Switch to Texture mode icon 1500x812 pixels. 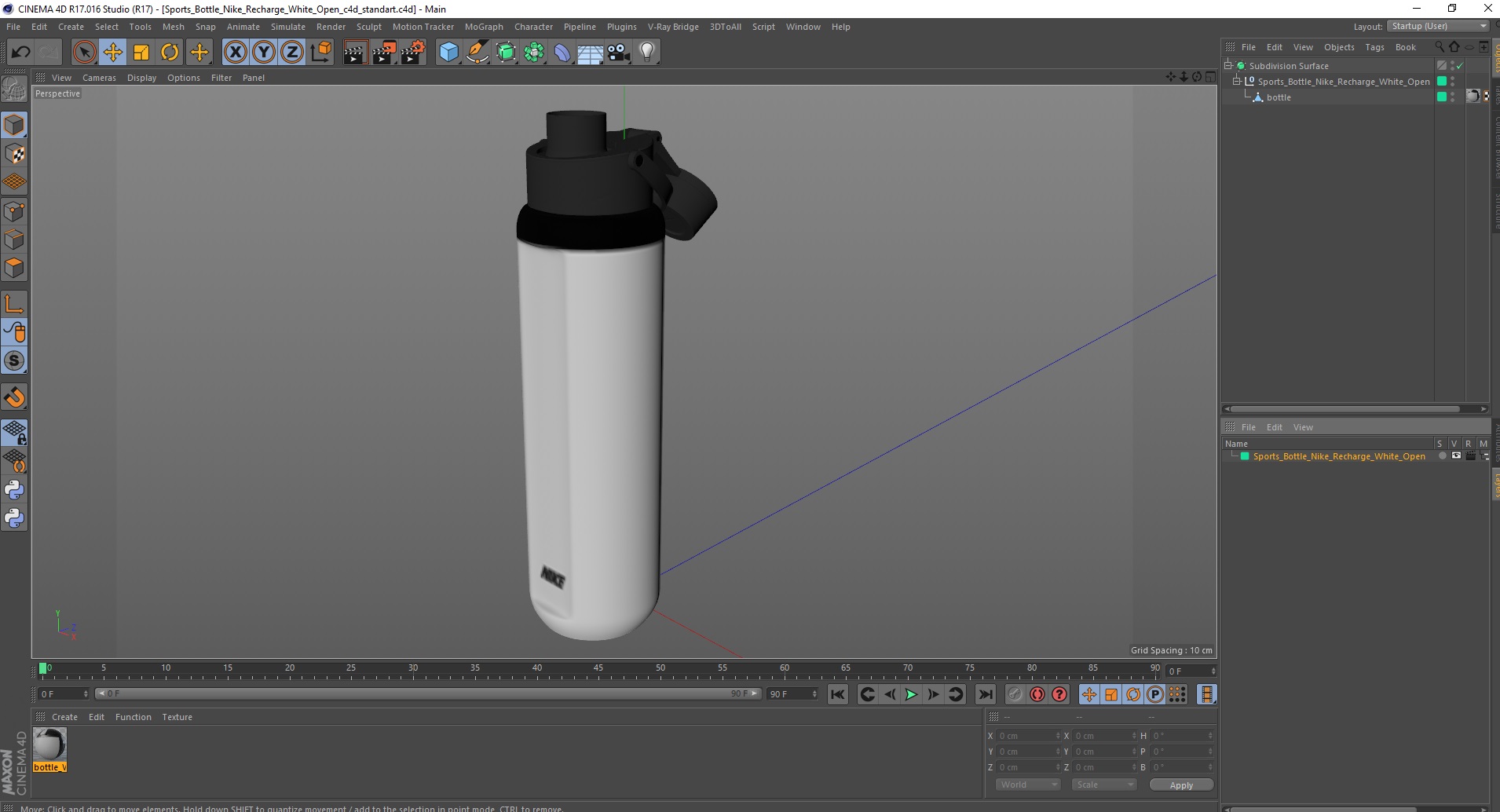click(14, 154)
